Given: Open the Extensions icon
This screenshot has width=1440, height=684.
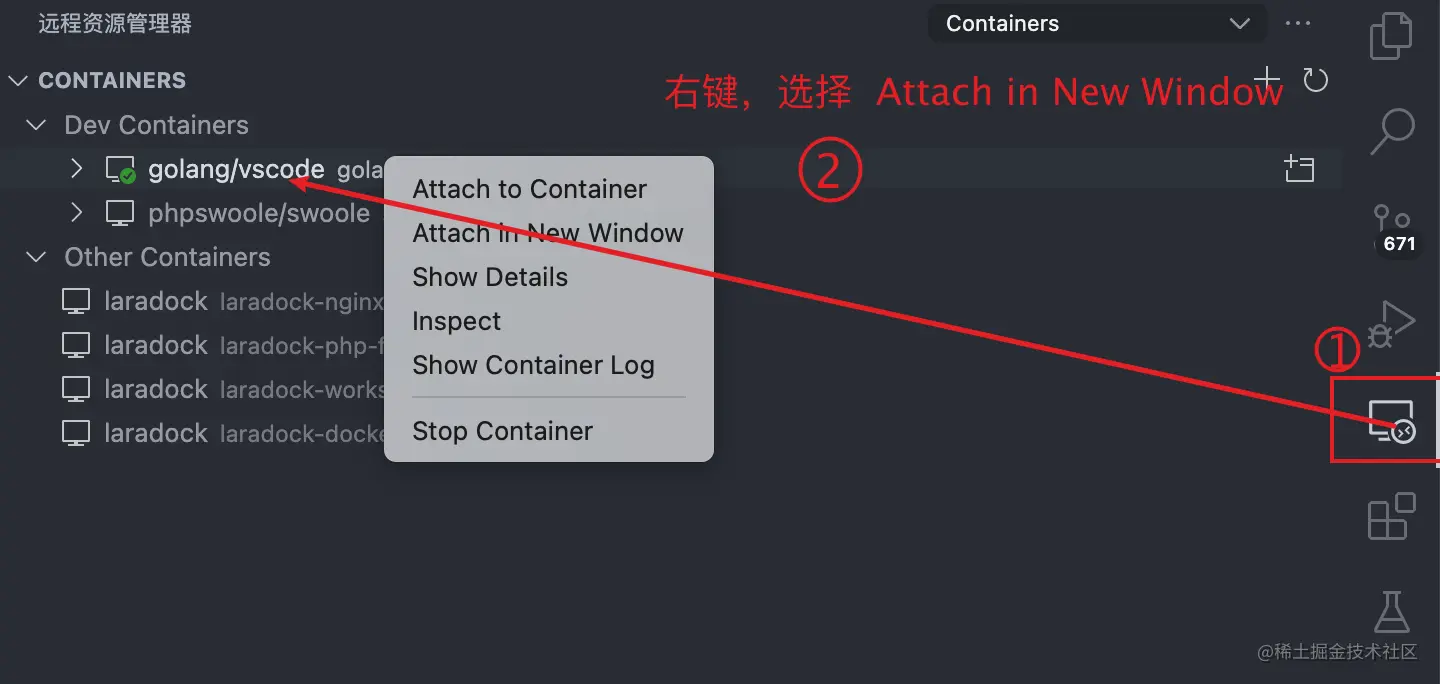Looking at the screenshot, I should [x=1391, y=516].
